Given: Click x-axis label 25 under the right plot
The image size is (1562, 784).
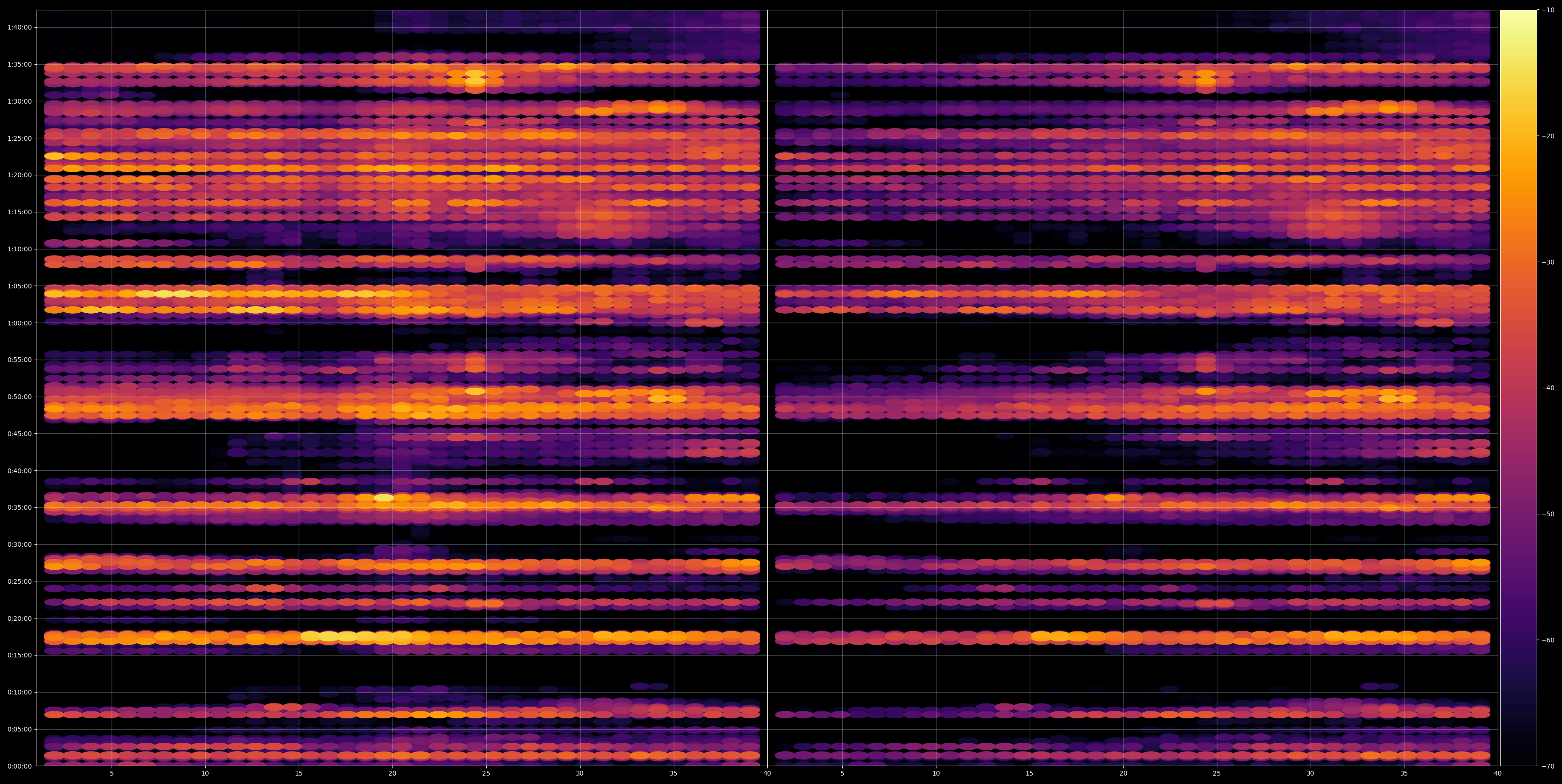Looking at the screenshot, I should point(1217,773).
